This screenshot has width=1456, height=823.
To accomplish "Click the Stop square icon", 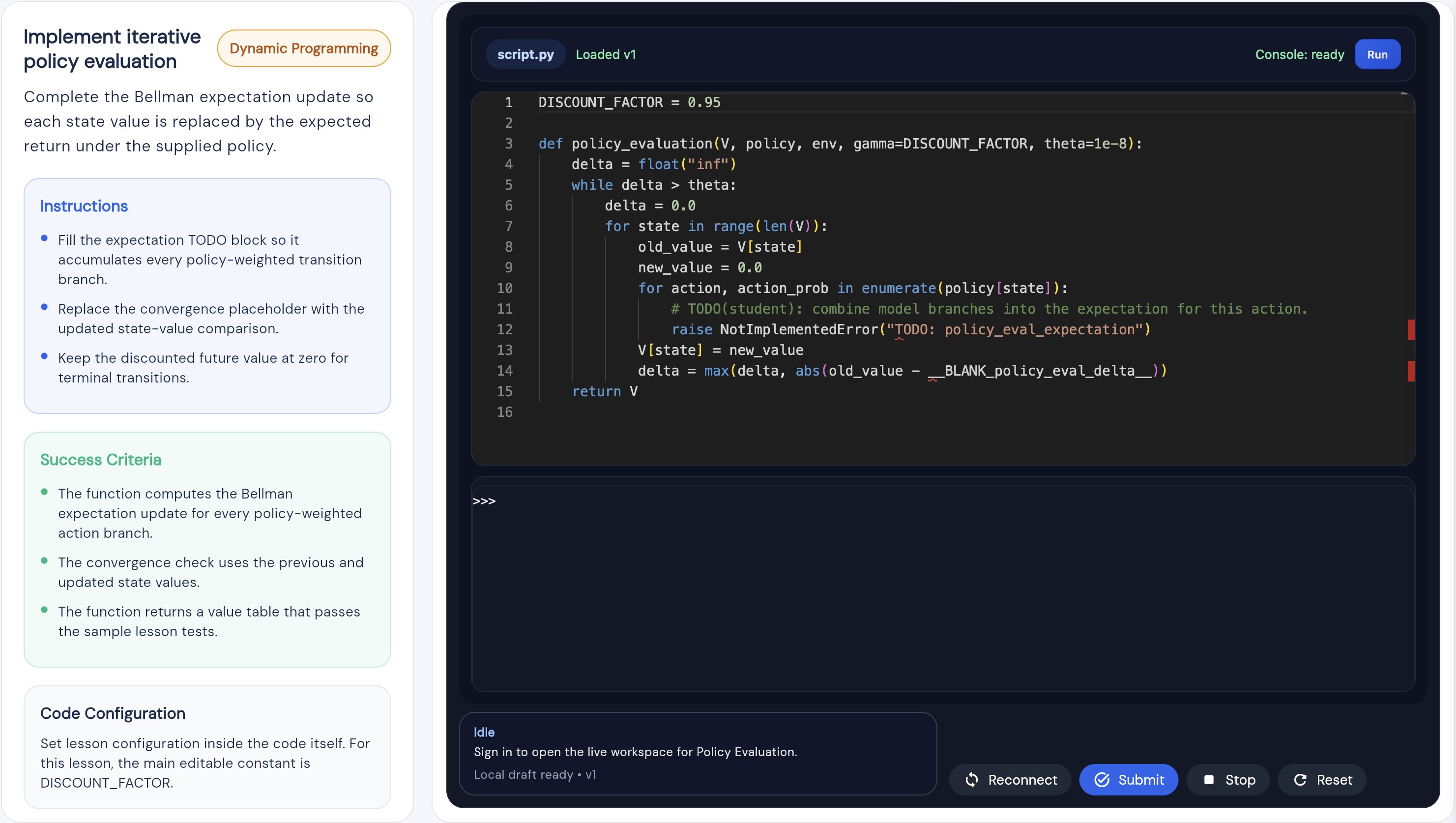I will coord(1208,779).
